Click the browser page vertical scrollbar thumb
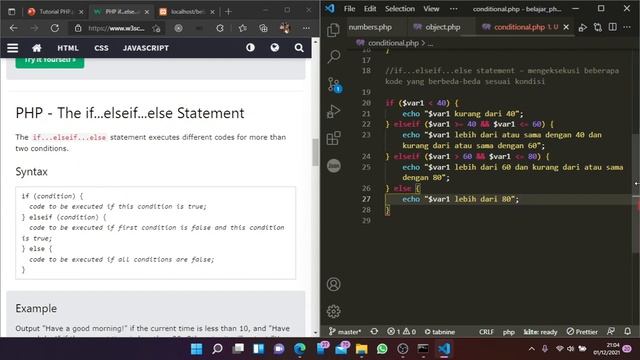640x360 pixels. tap(315, 152)
